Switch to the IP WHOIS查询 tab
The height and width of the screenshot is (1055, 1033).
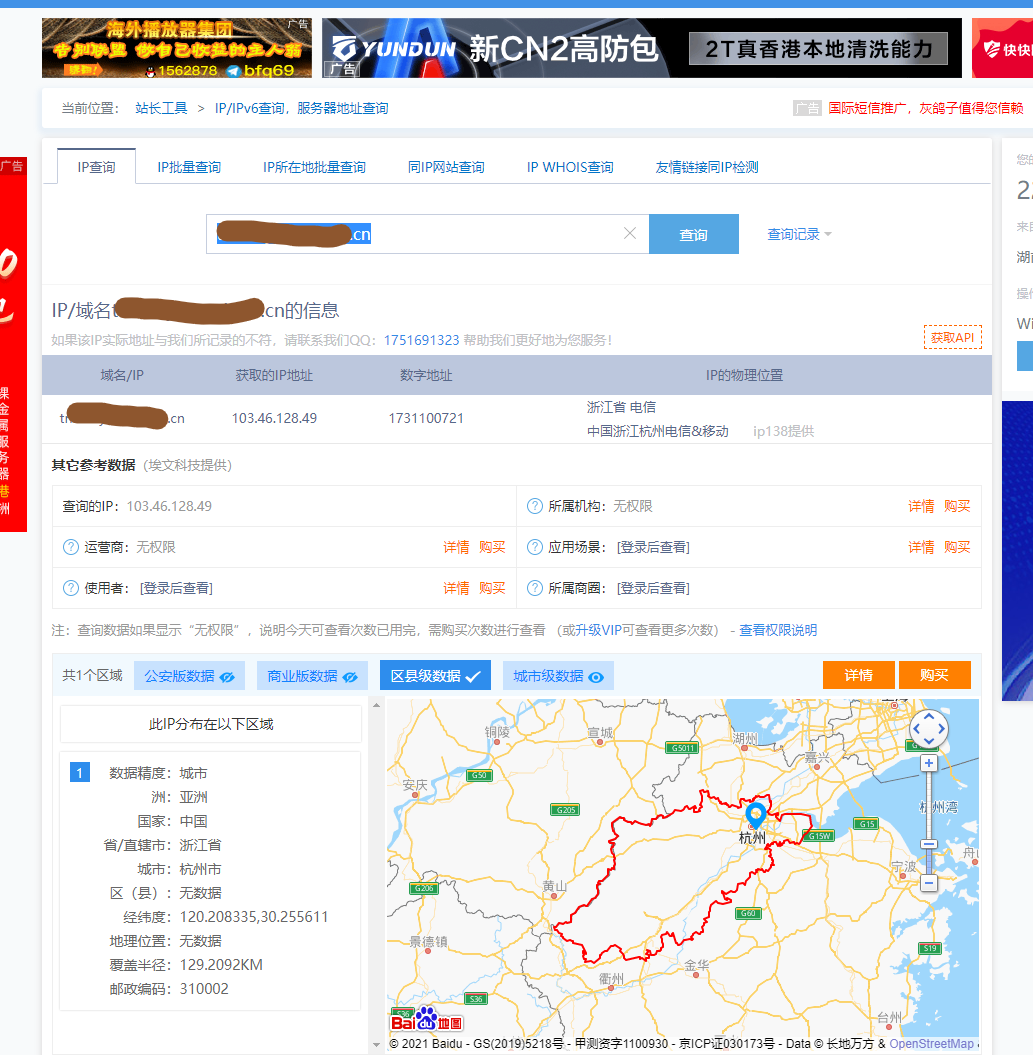(570, 168)
